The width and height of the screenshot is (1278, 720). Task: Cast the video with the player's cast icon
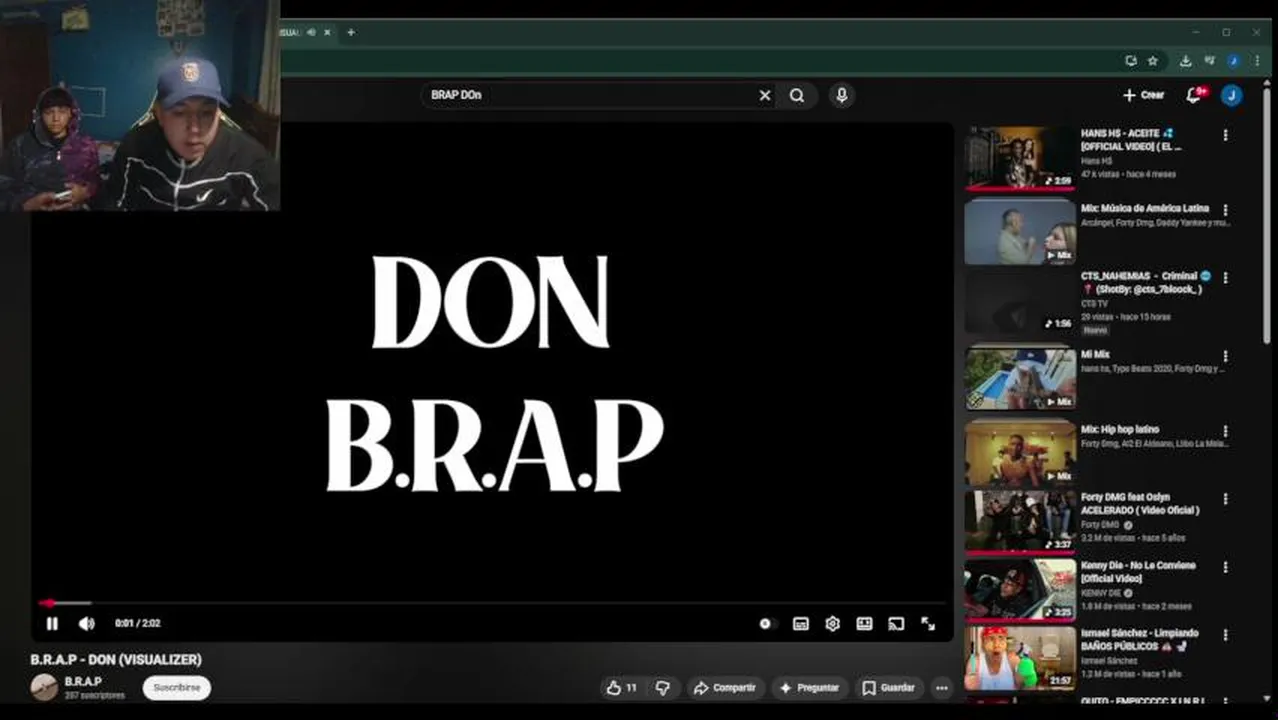tap(896, 624)
